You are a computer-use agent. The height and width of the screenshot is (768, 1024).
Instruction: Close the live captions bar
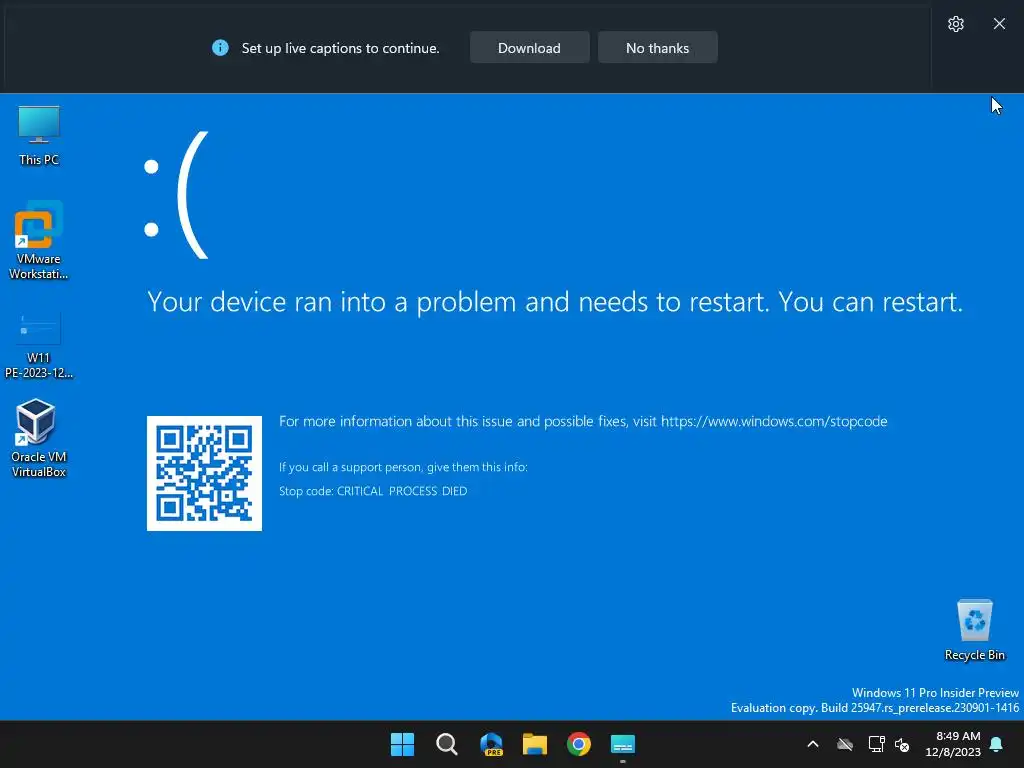pyautogui.click(x=999, y=24)
